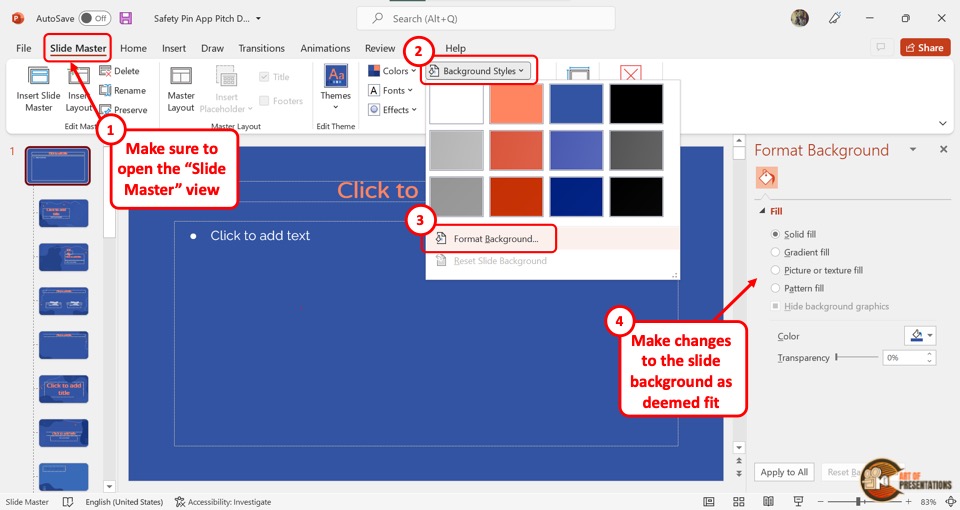The width and height of the screenshot is (960, 510).
Task: Toggle the AutoSave switch
Action: coord(94,18)
